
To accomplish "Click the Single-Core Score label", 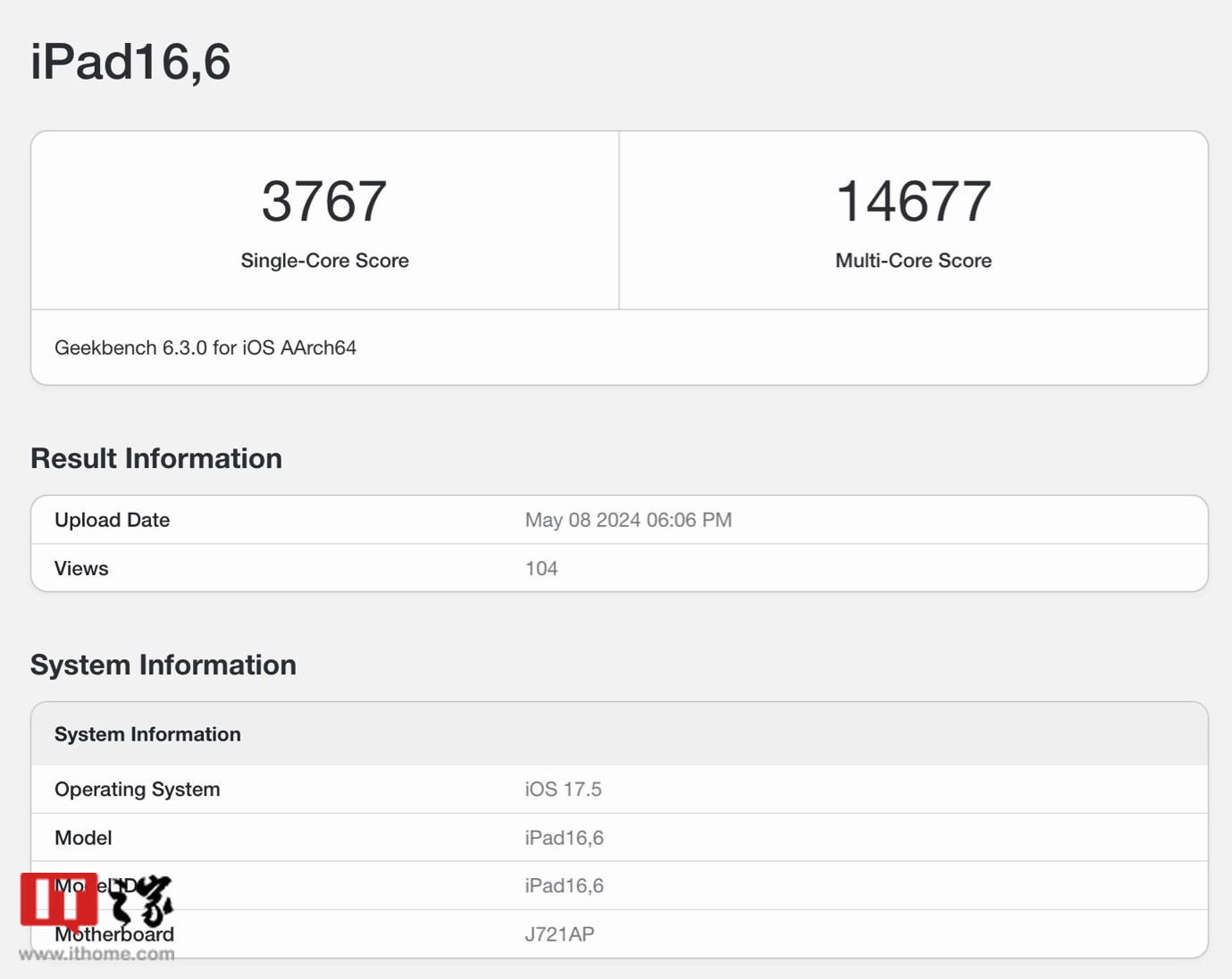I will click(324, 260).
